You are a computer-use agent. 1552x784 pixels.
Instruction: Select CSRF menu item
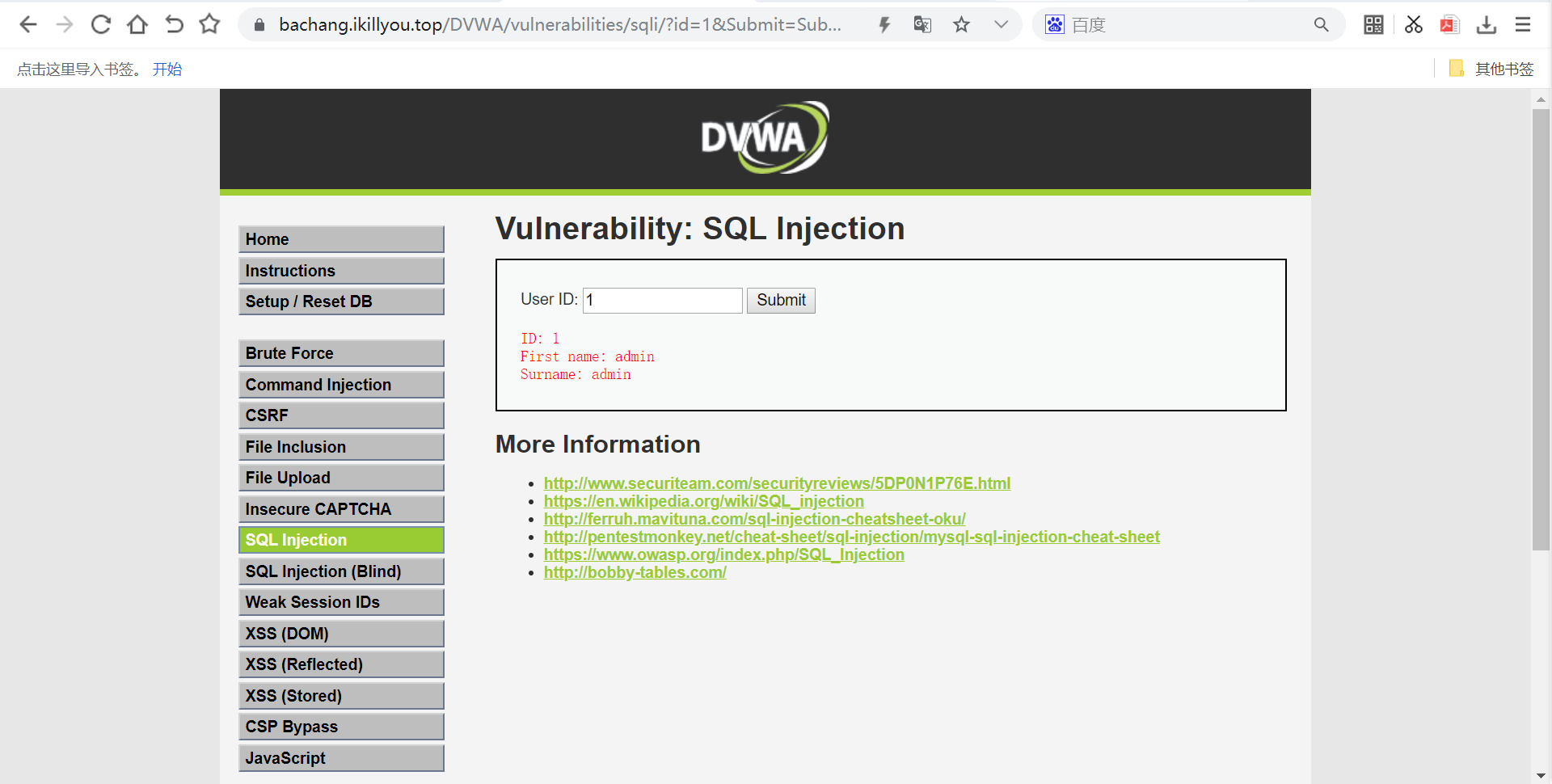341,415
